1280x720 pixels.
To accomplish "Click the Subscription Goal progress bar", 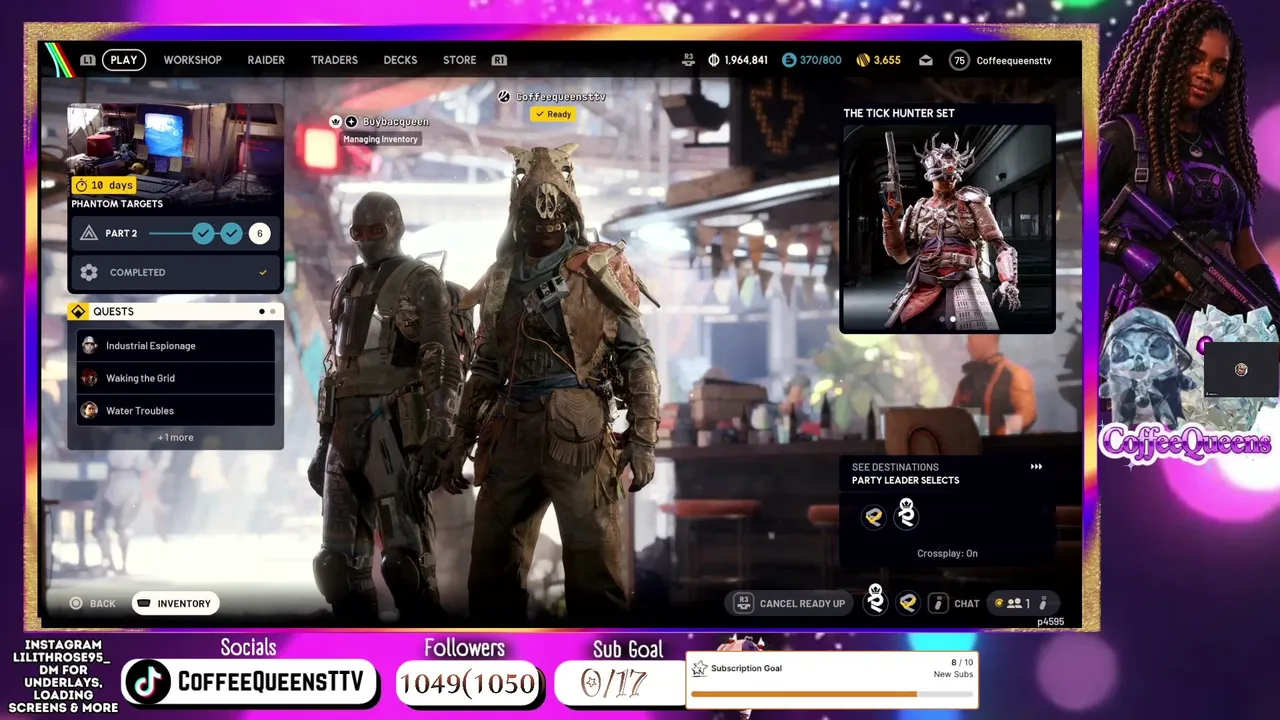I will click(831, 693).
